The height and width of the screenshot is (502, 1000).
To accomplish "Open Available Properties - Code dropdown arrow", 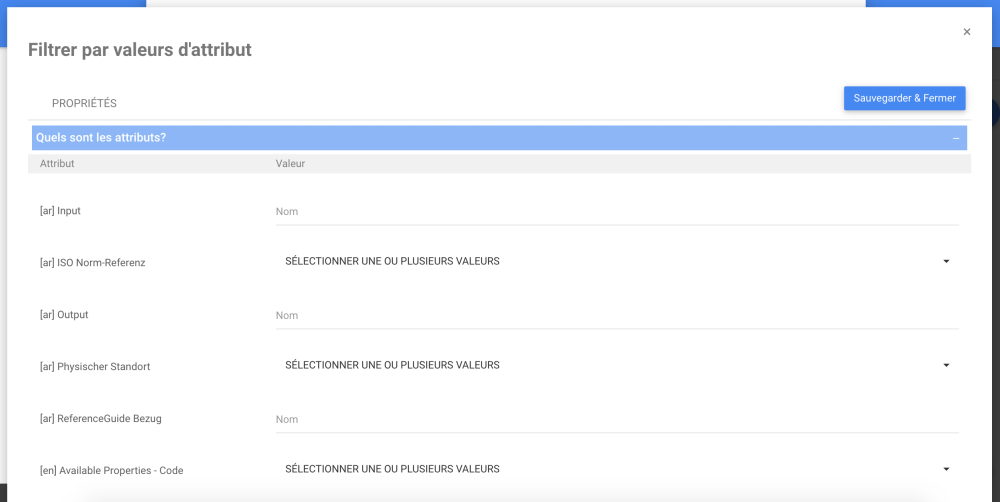I will (946, 470).
